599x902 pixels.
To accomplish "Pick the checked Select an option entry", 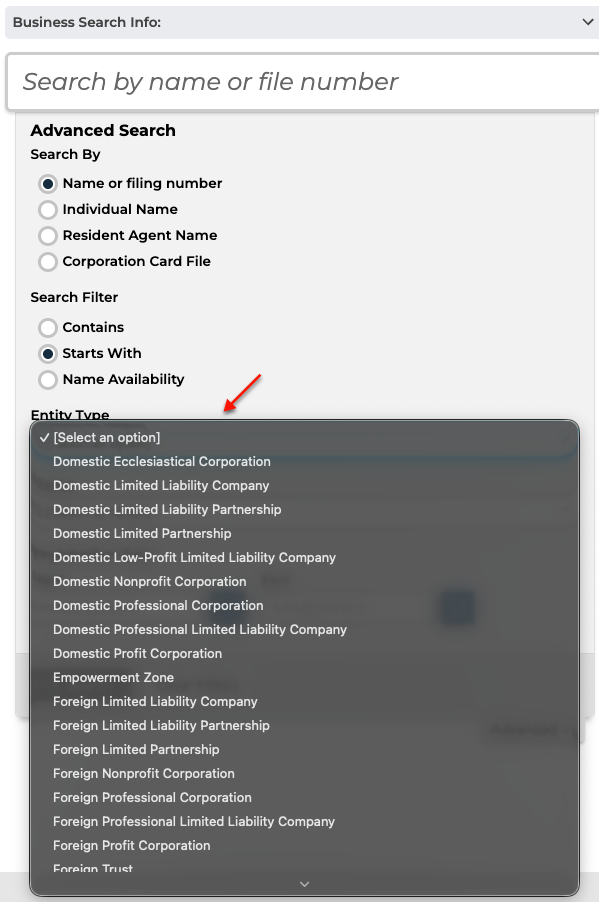I will 304,438.
